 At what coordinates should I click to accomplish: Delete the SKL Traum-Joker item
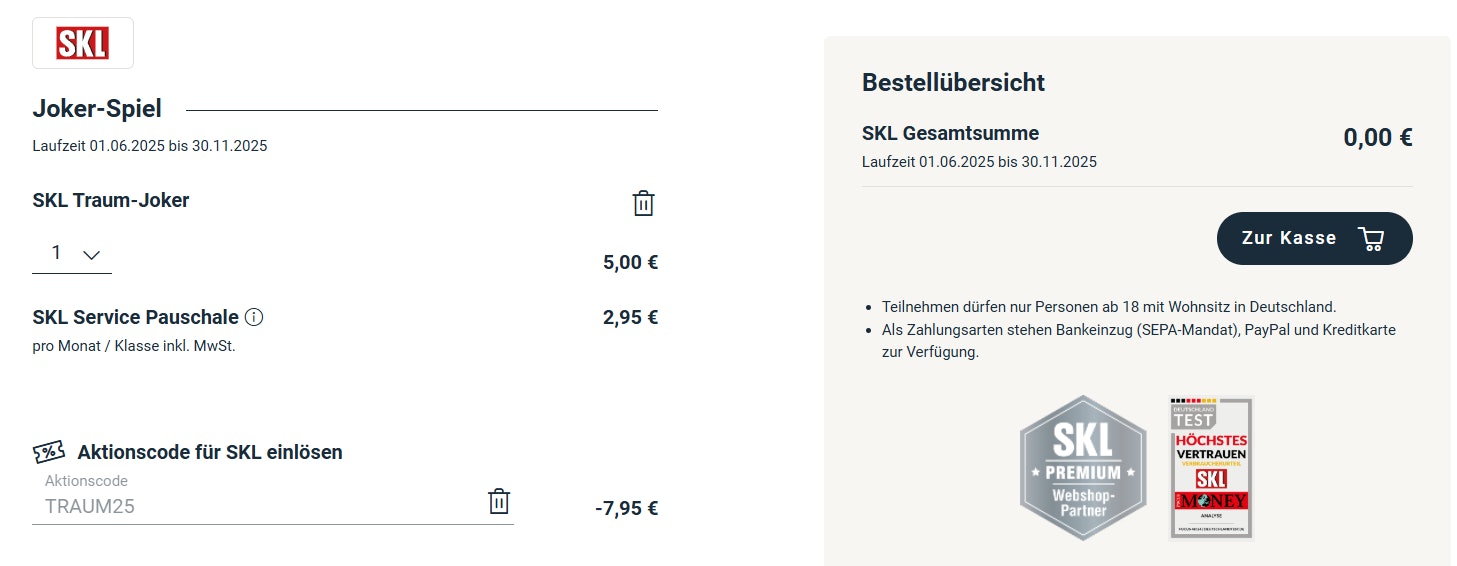pyautogui.click(x=643, y=203)
